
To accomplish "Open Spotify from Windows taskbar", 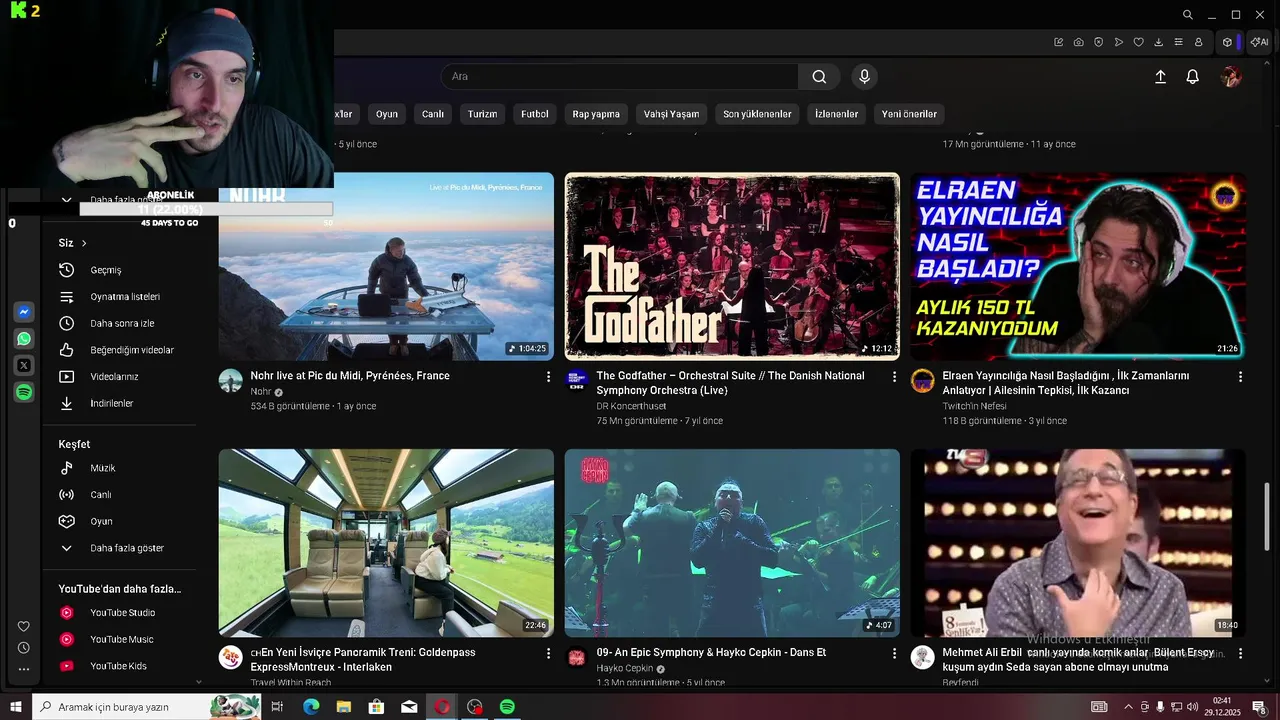I will tap(507, 707).
